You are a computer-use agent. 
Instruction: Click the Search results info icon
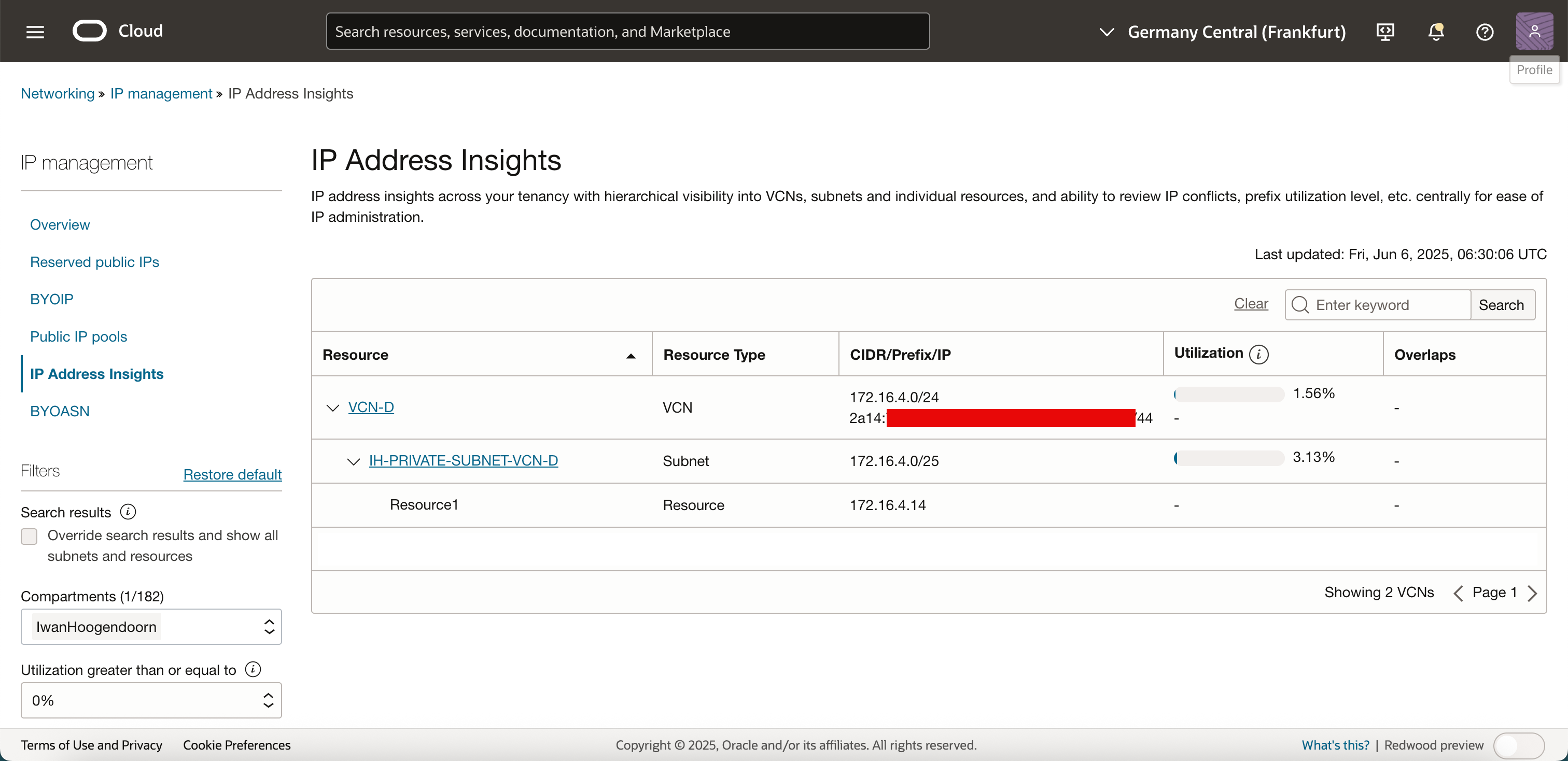coord(128,512)
